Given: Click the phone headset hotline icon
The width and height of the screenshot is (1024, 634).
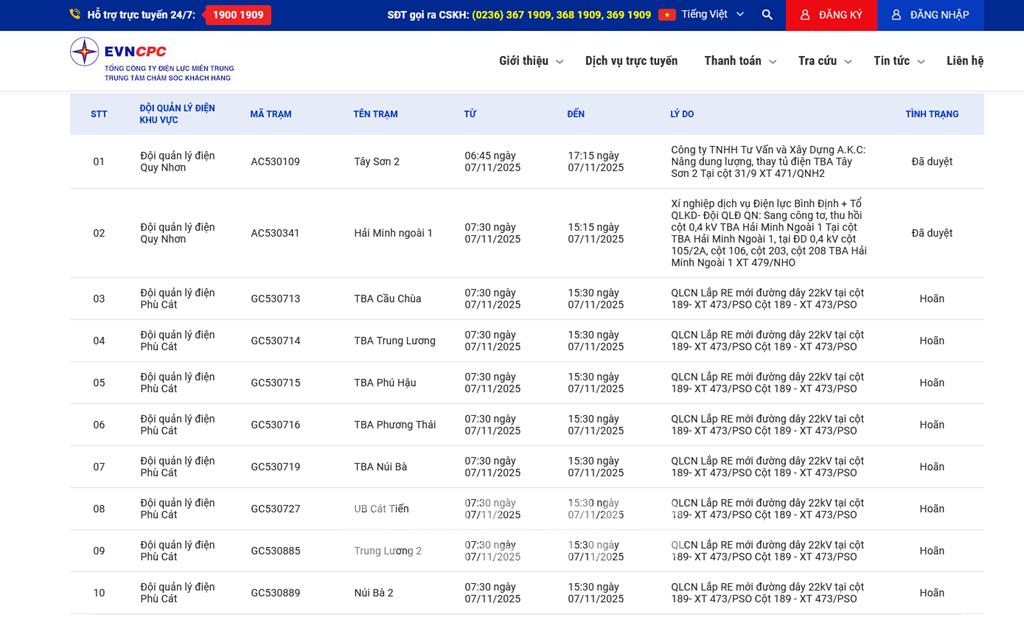Looking at the screenshot, I should click(75, 15).
